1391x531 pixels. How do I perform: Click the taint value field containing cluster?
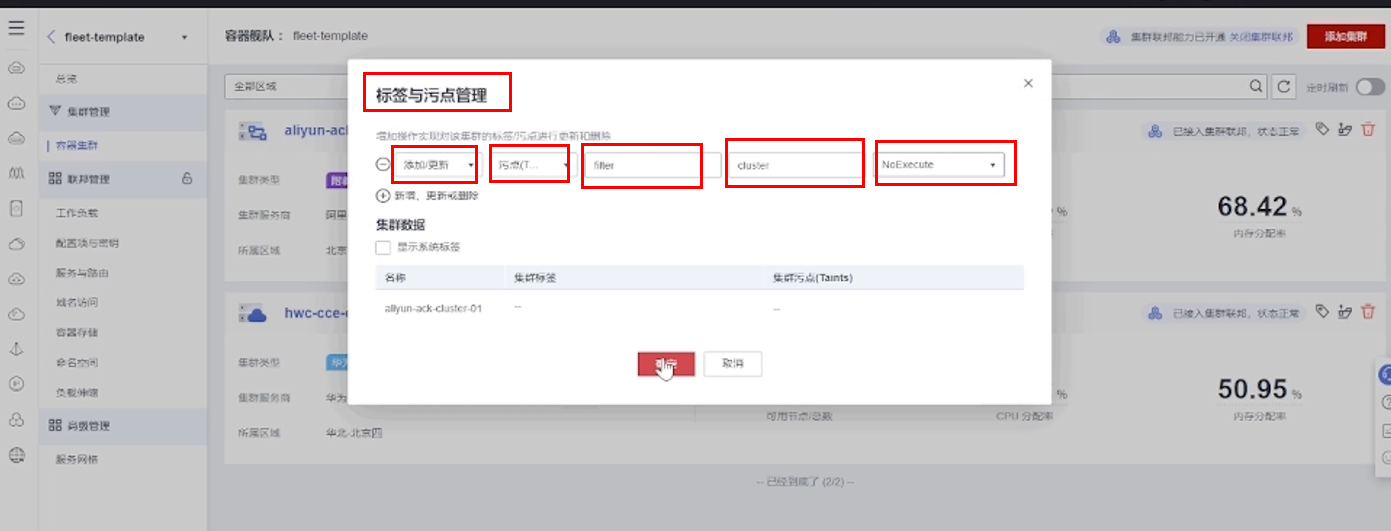pyautogui.click(x=796, y=165)
